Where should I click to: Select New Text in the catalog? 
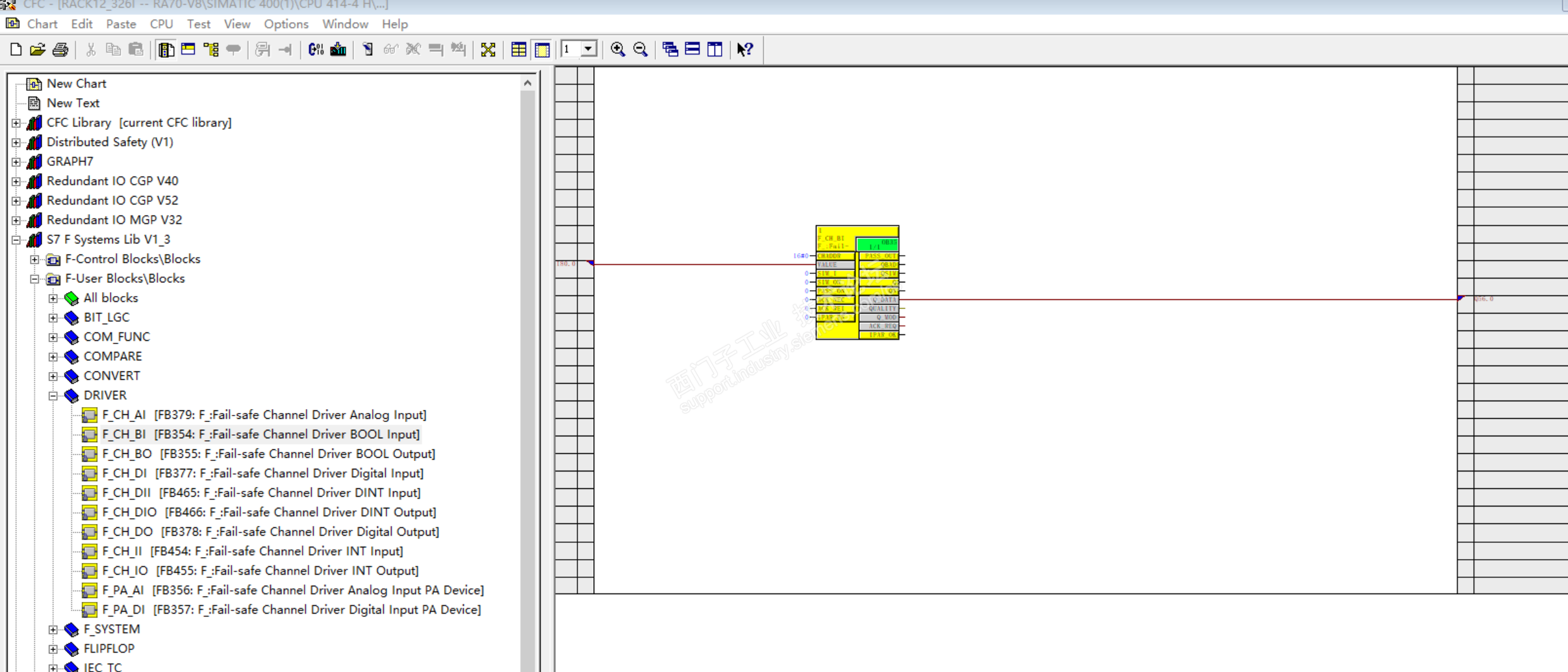(x=73, y=103)
